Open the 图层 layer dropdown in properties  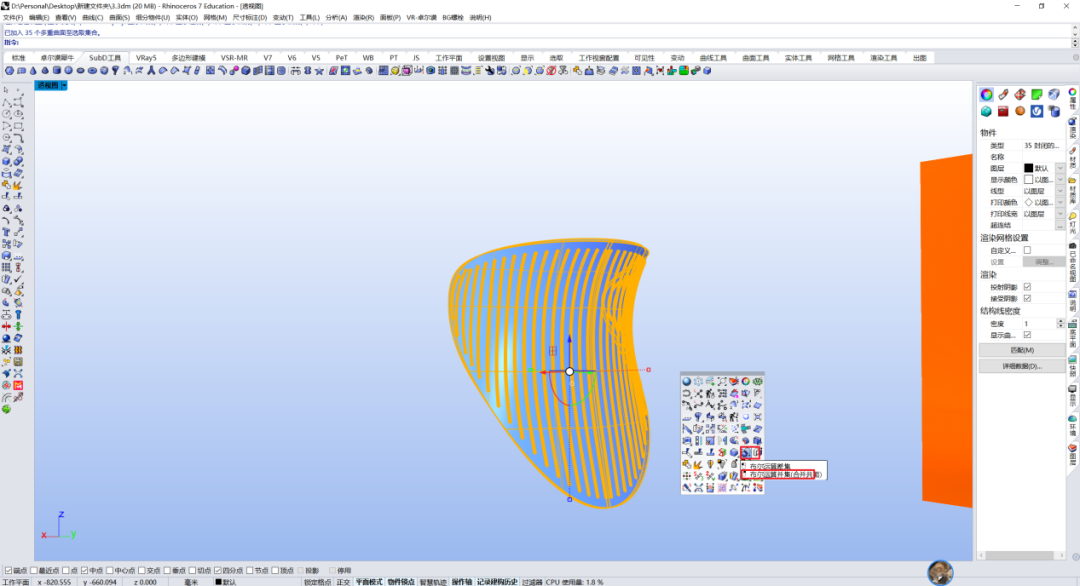[1060, 168]
